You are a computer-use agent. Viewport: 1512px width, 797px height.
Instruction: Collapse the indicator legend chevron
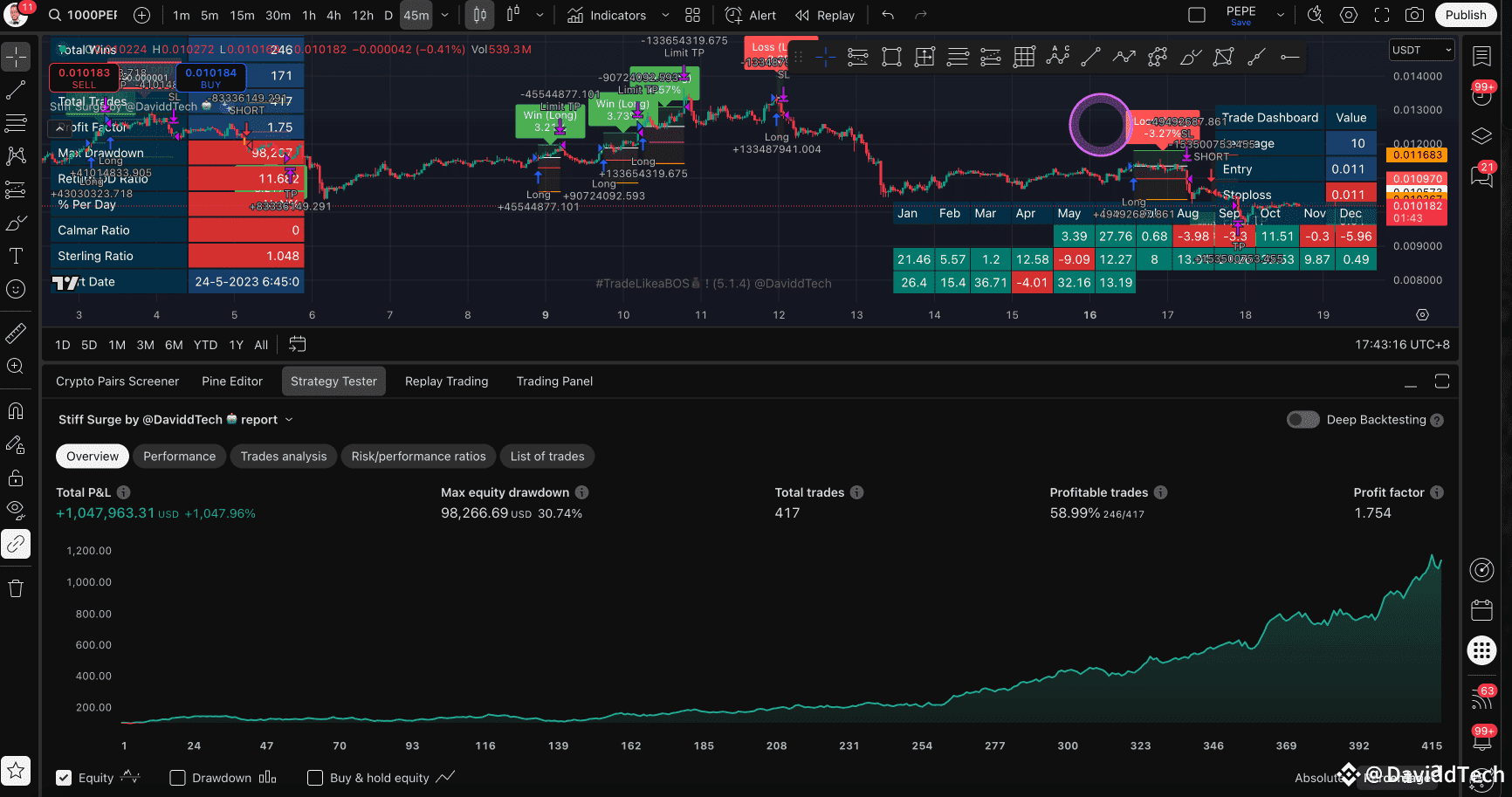(59, 128)
